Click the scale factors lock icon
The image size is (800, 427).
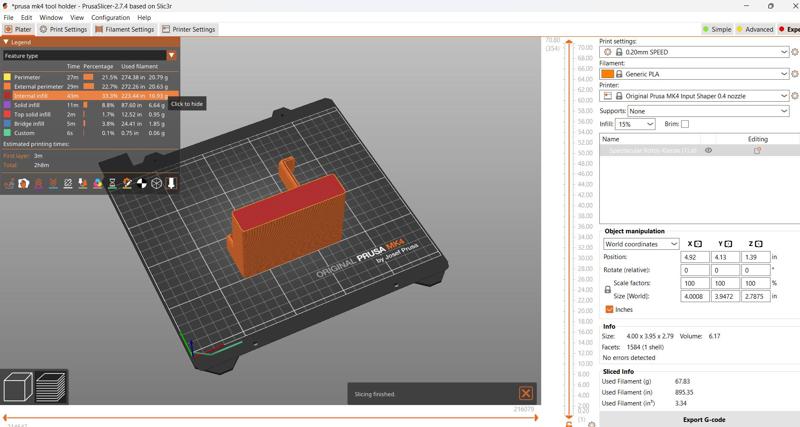[x=607, y=289]
